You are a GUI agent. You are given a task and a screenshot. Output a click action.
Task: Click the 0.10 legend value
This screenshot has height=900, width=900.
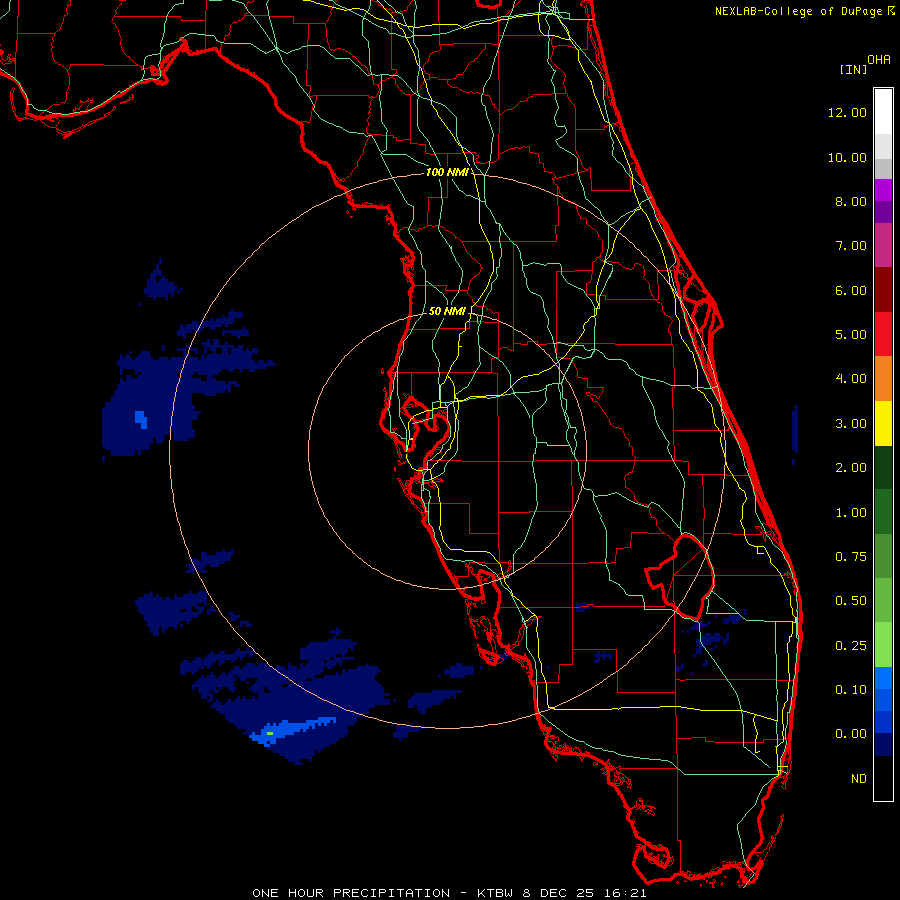point(851,690)
